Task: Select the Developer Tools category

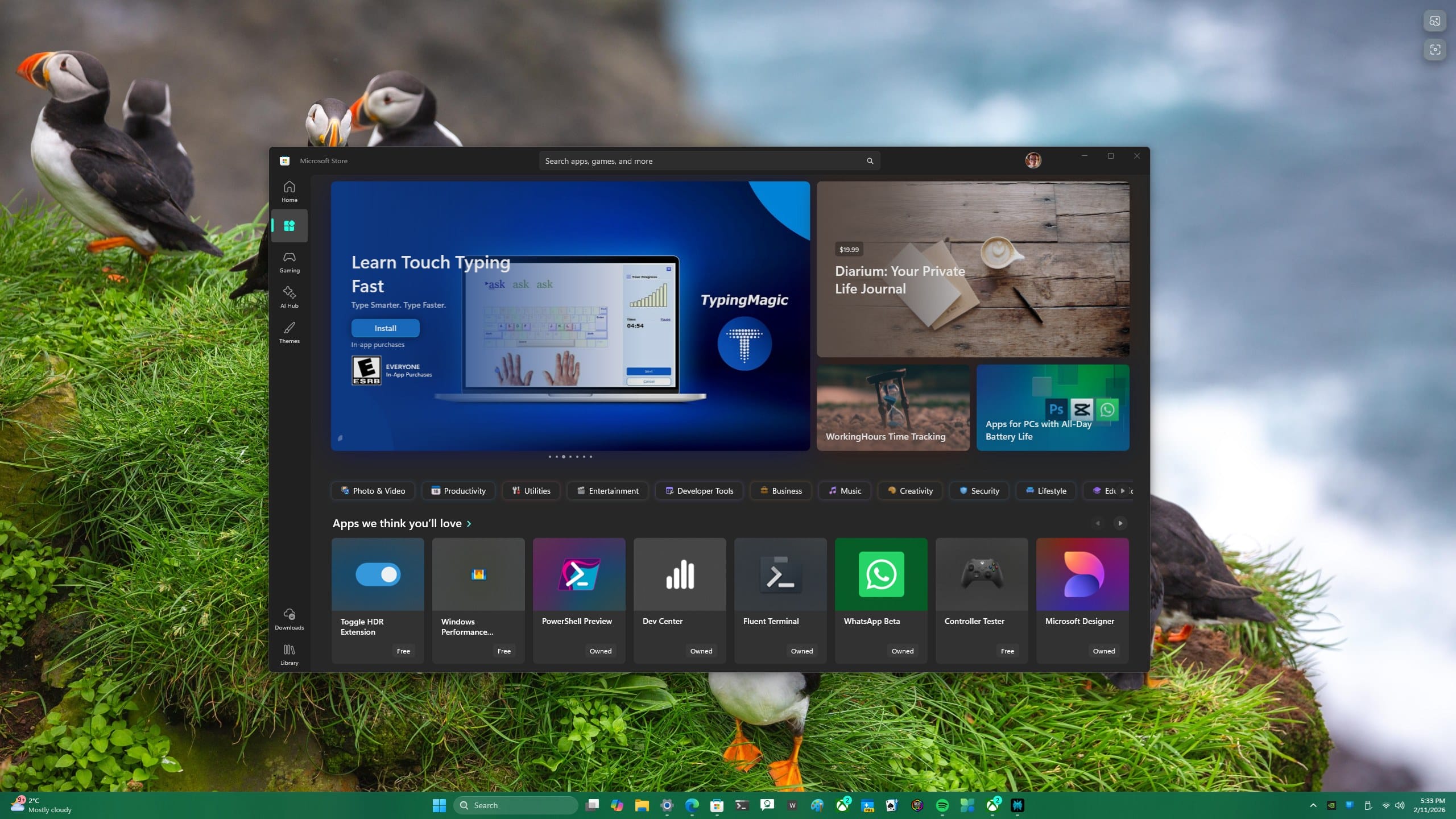Action: (699, 491)
